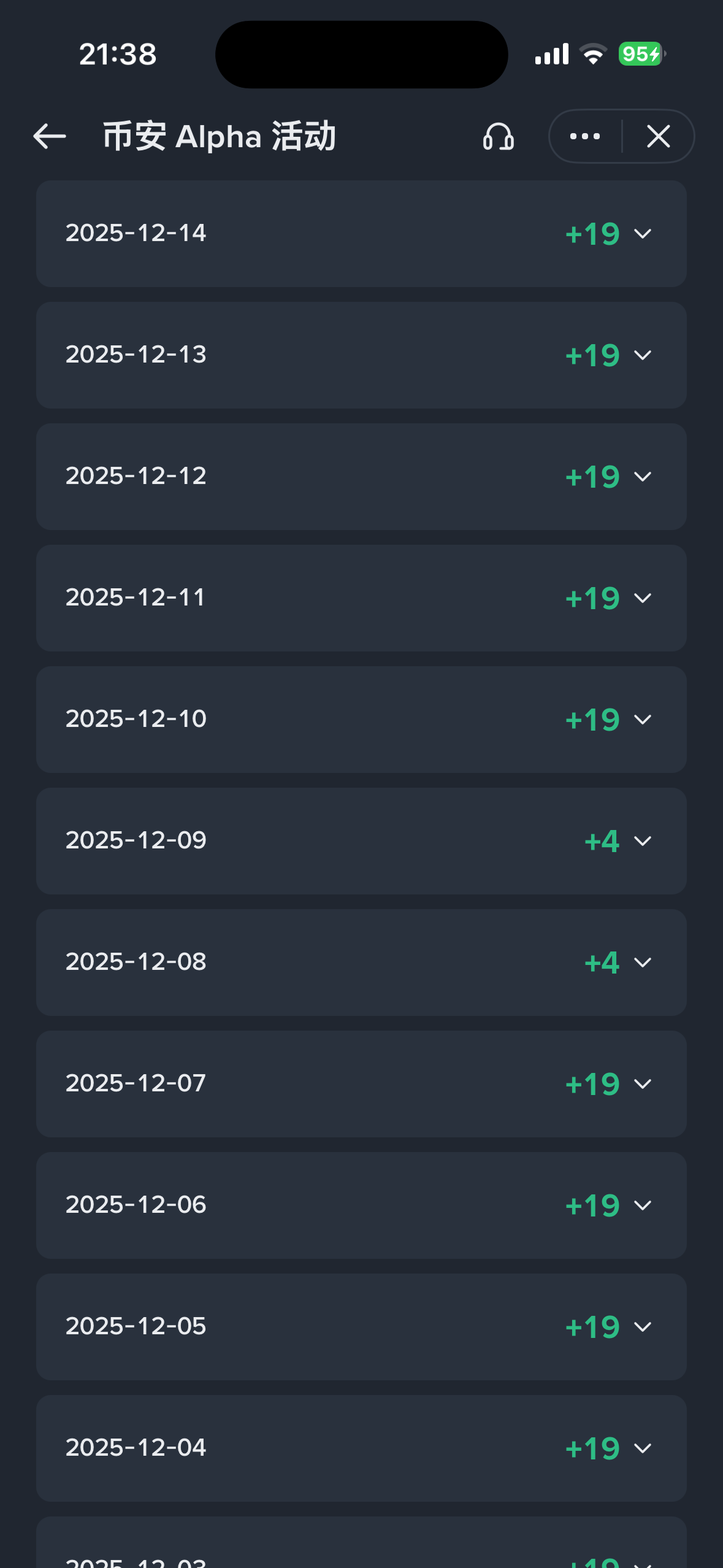The height and width of the screenshot is (1568, 723).
Task: Tap +19 points on 2025-12-06
Action: pyautogui.click(x=592, y=1205)
